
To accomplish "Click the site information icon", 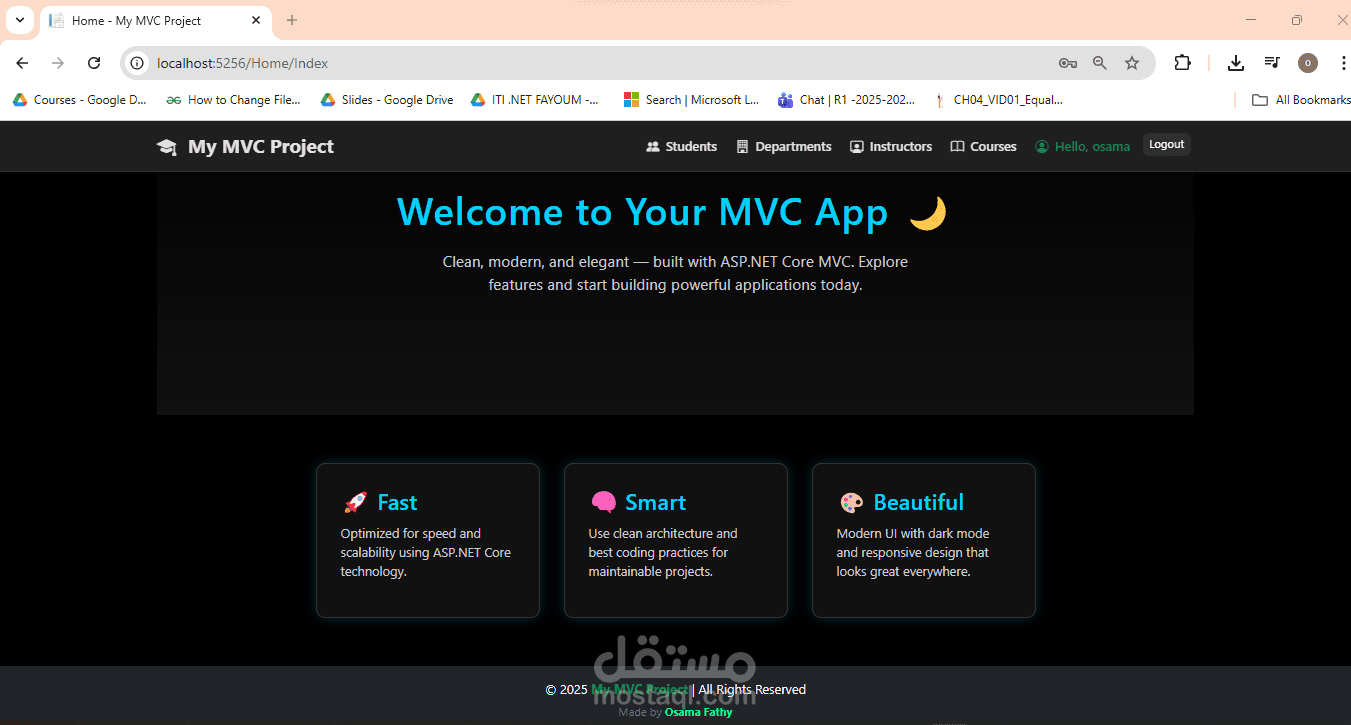I will (138, 63).
